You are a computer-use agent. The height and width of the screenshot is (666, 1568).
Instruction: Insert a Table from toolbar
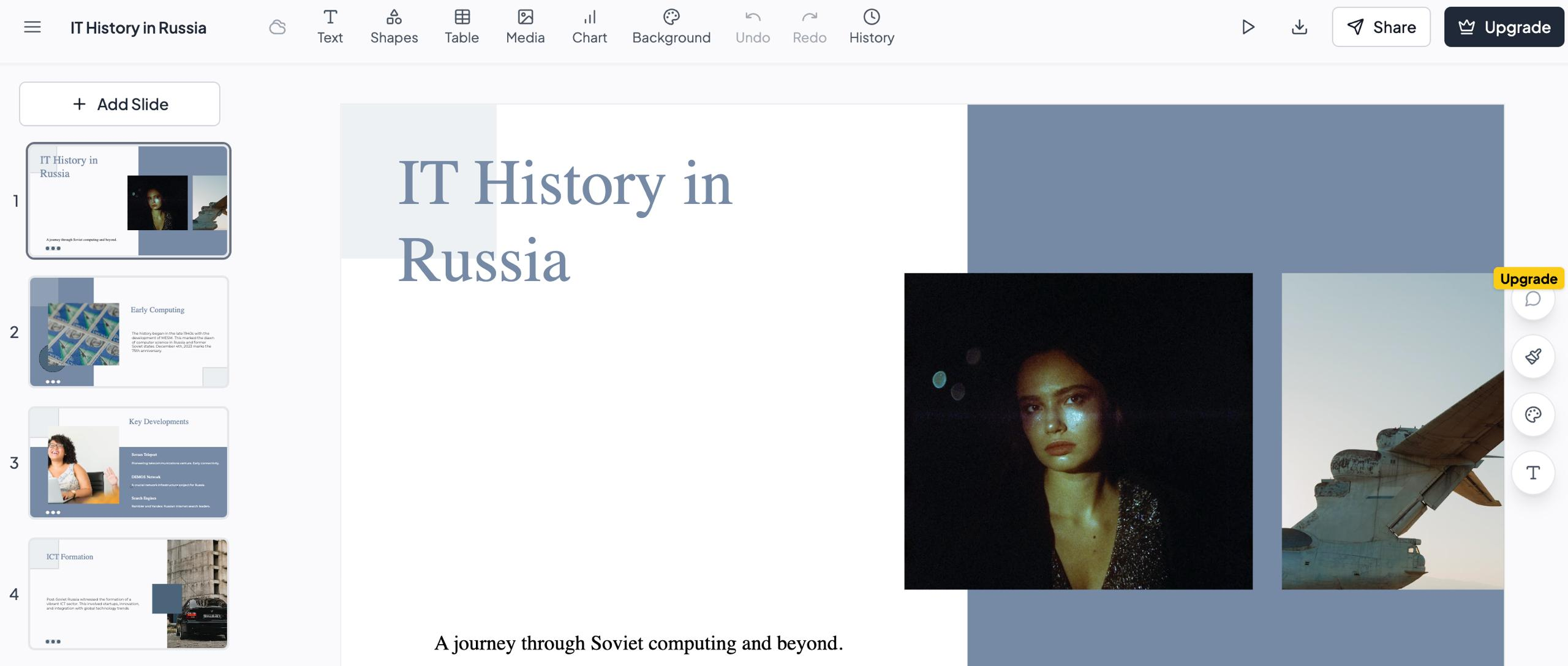[462, 27]
